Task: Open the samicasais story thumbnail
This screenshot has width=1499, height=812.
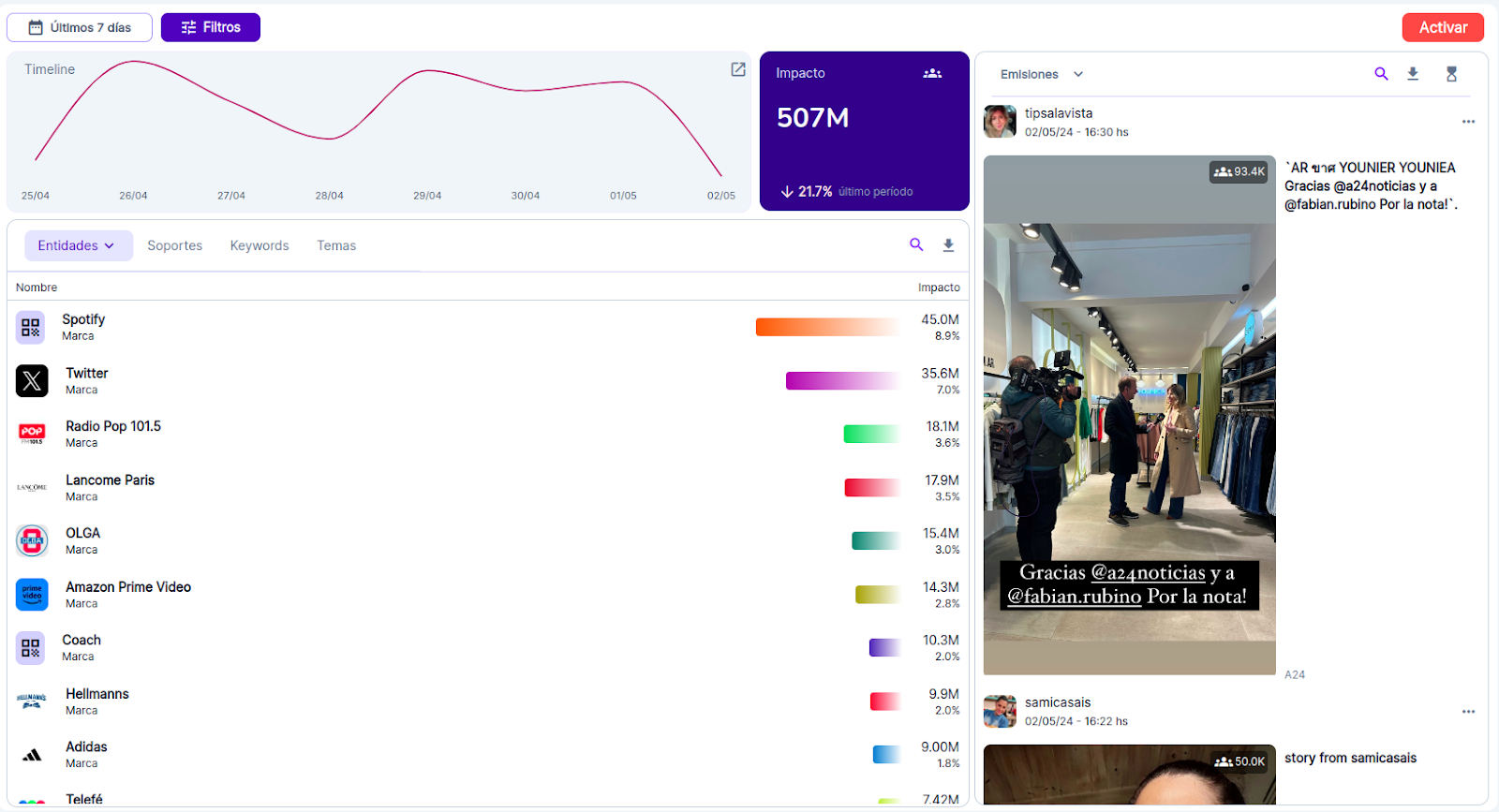Action: [1130, 775]
